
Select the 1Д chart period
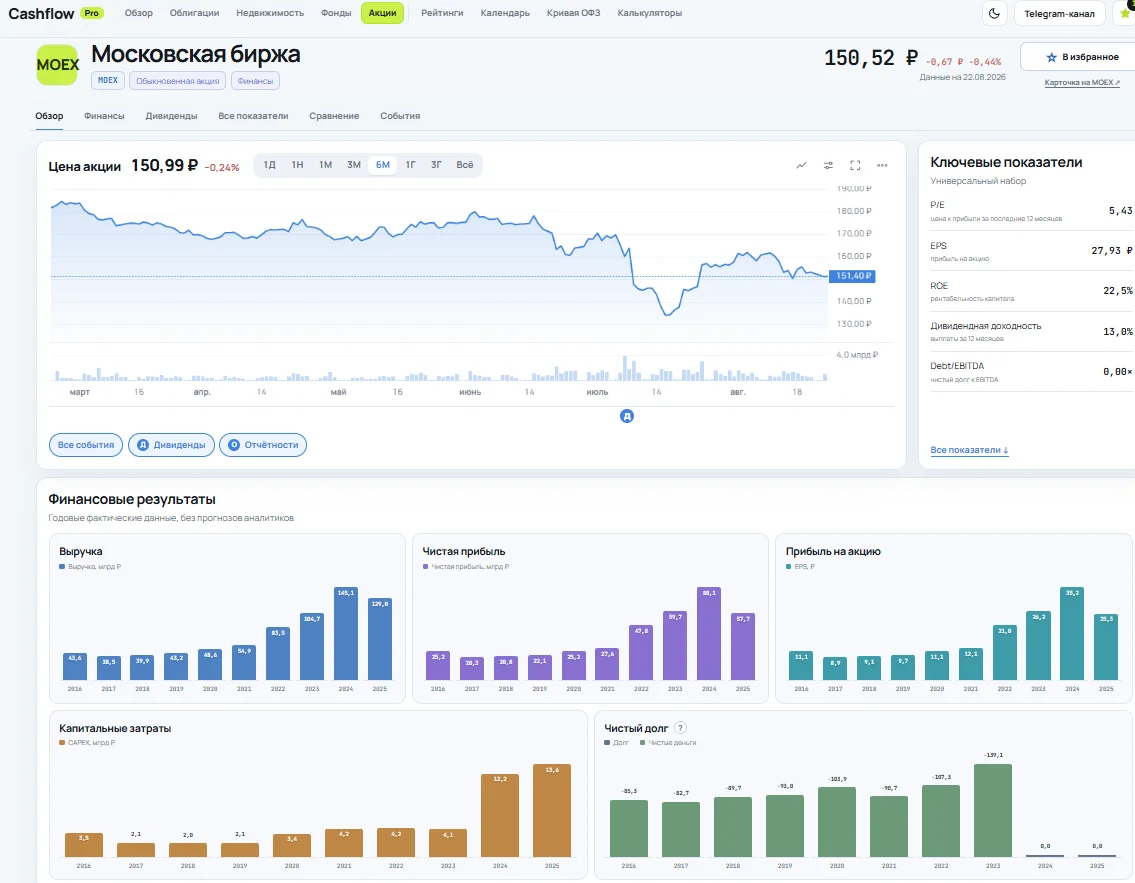tap(269, 165)
